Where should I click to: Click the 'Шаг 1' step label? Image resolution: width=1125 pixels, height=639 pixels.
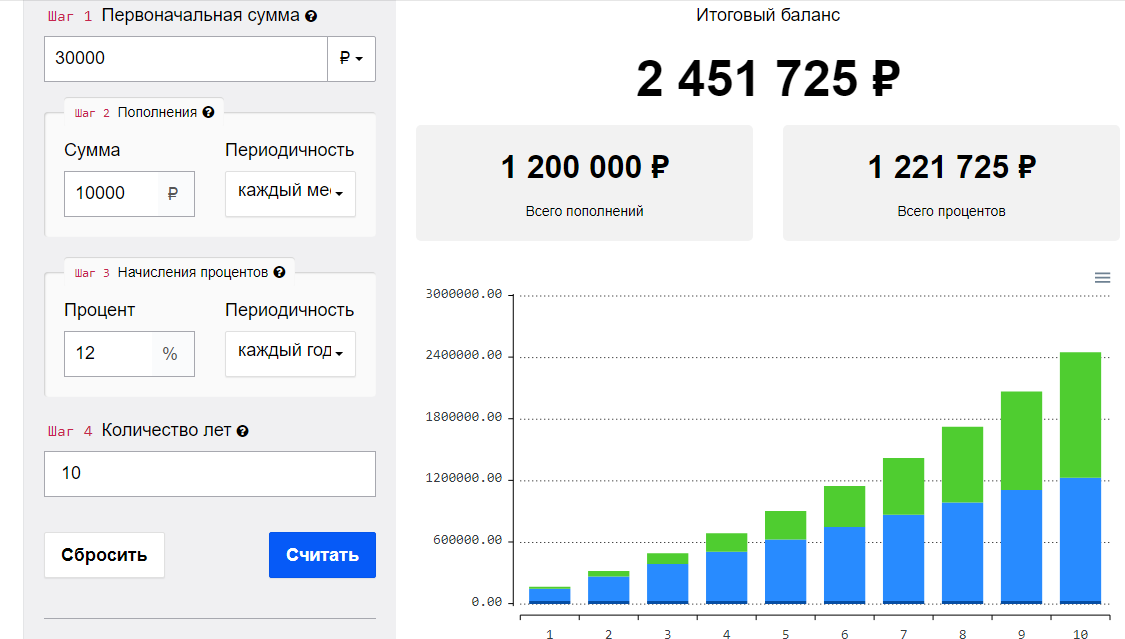(x=70, y=16)
